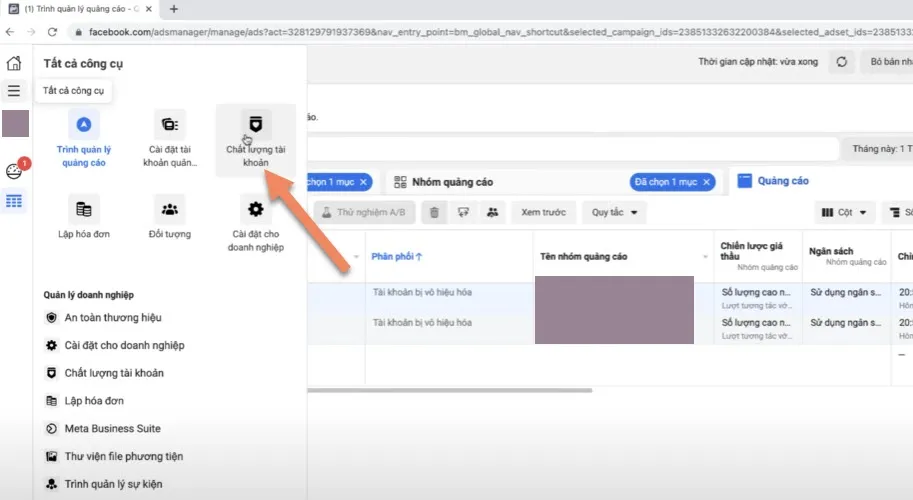The height and width of the screenshot is (500, 913).
Task: Expand the Cột columns dropdown
Action: click(844, 212)
